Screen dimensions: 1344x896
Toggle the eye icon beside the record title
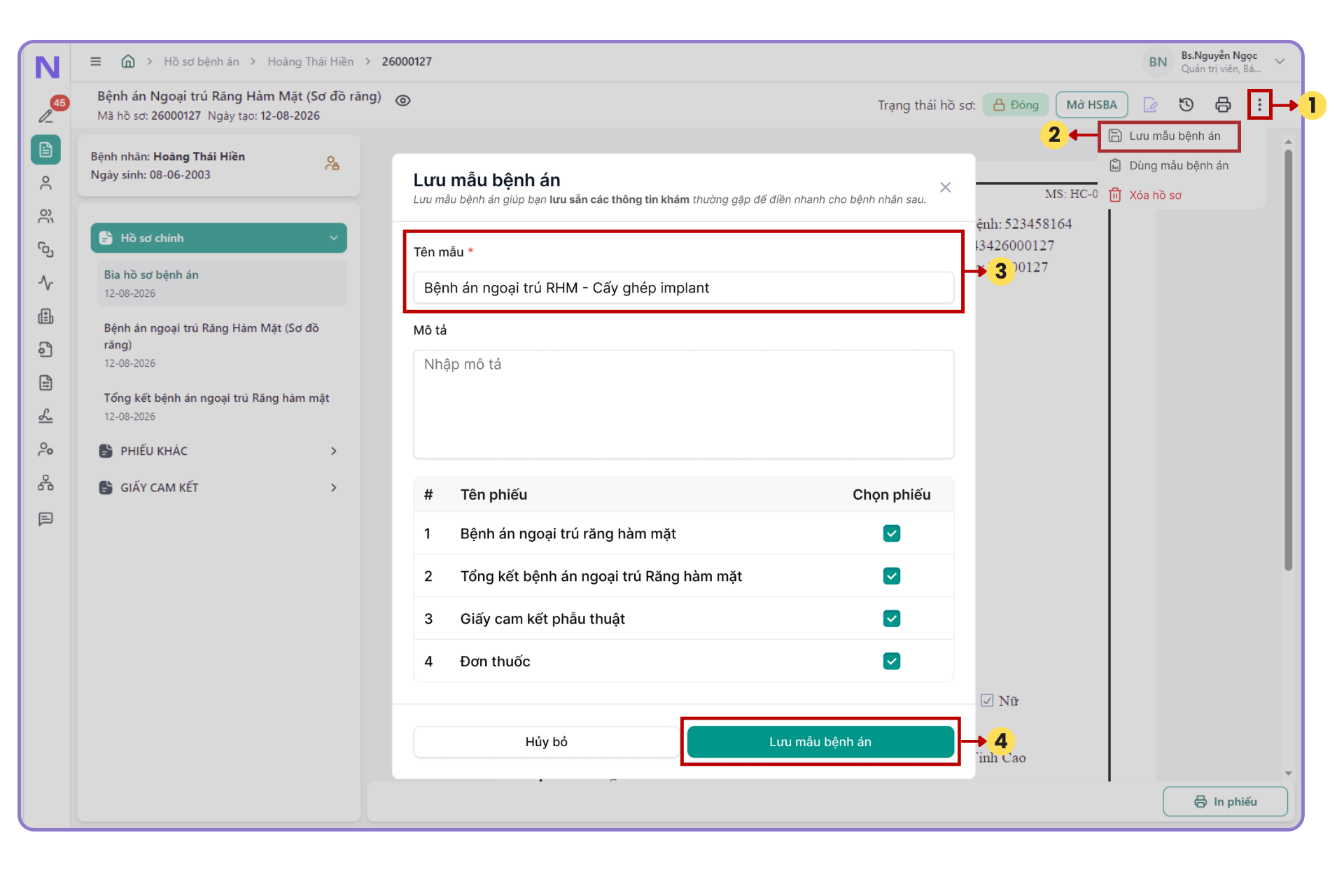402,101
